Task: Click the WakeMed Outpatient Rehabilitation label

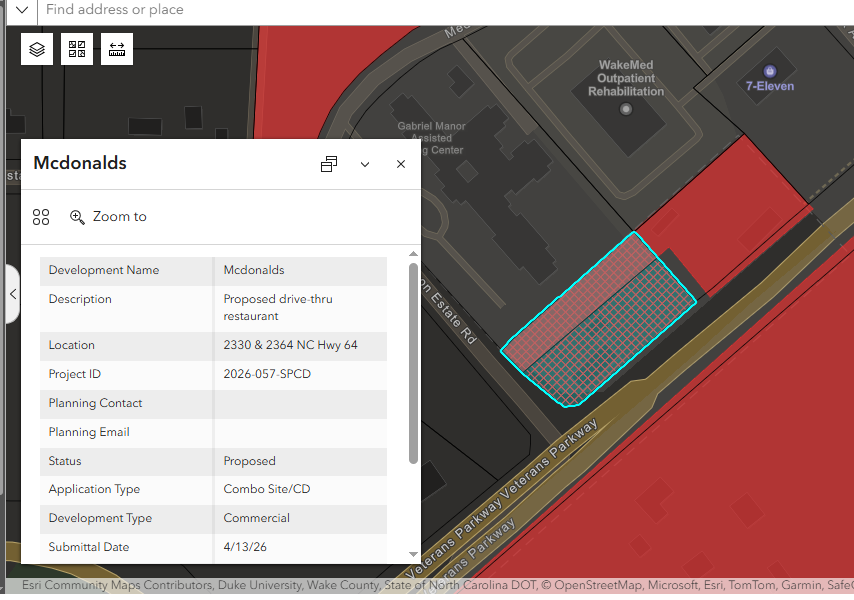Action: coord(626,78)
